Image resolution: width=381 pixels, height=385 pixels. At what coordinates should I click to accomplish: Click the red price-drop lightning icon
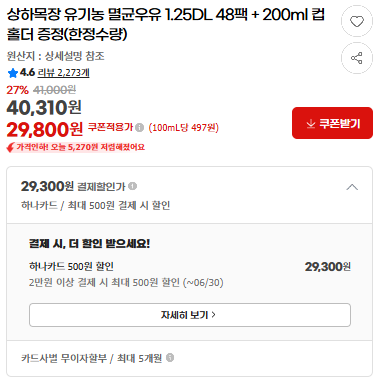pyautogui.click(x=11, y=147)
